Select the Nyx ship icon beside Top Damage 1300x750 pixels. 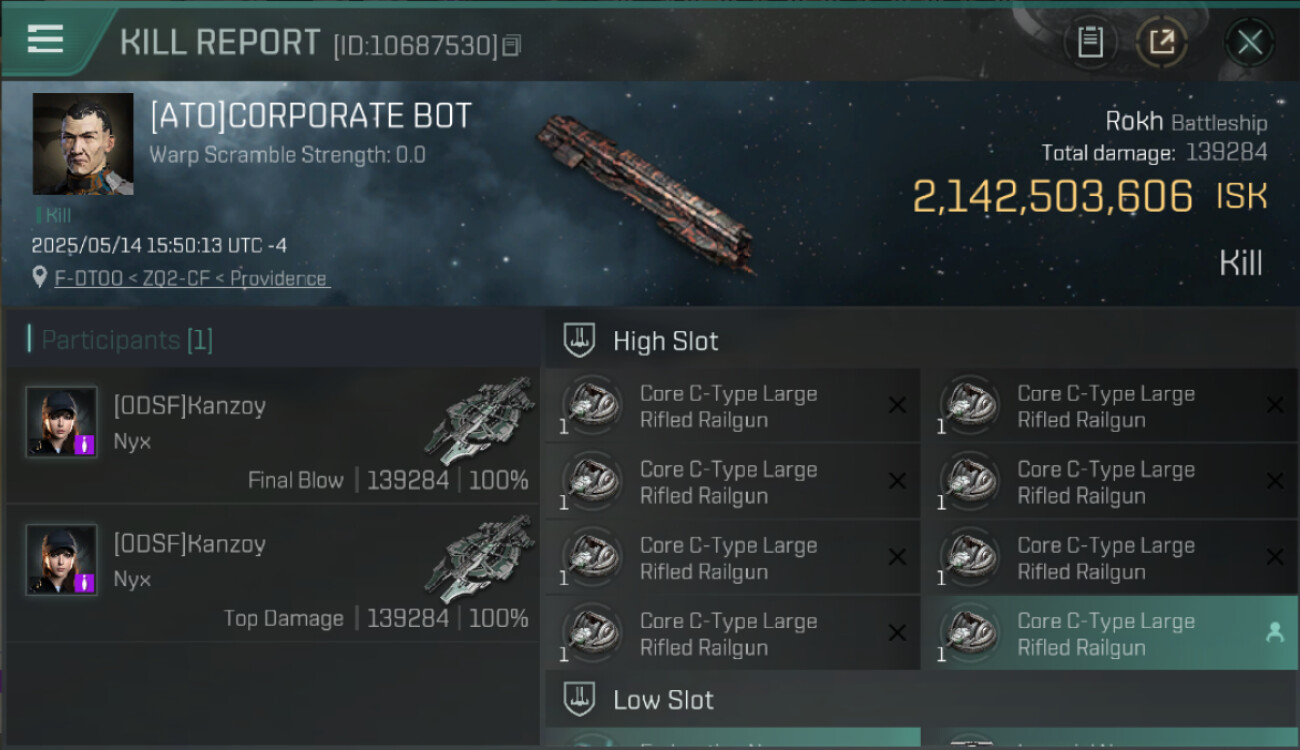pos(480,558)
